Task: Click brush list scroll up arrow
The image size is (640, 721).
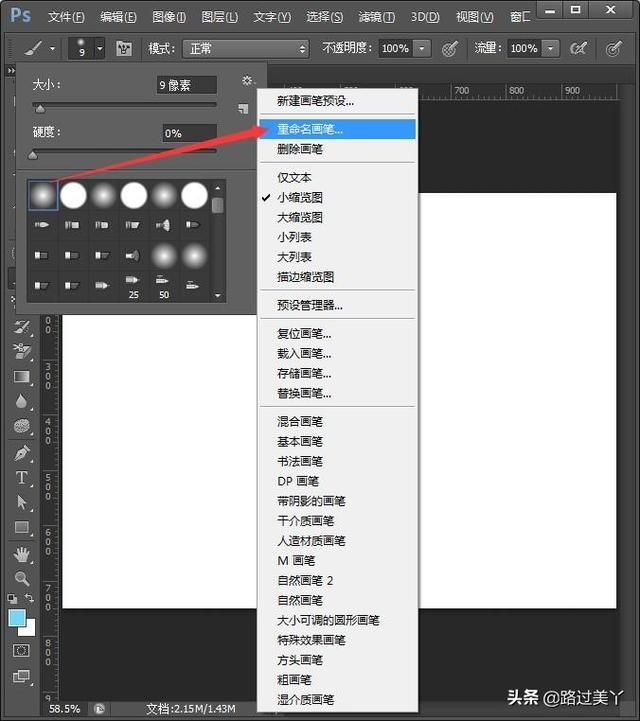Action: coord(217,188)
